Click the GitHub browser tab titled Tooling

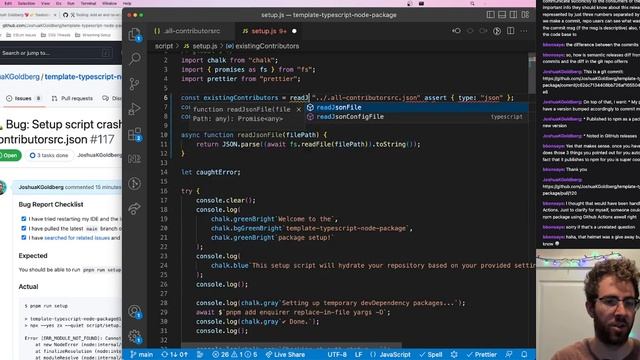click(91, 15)
